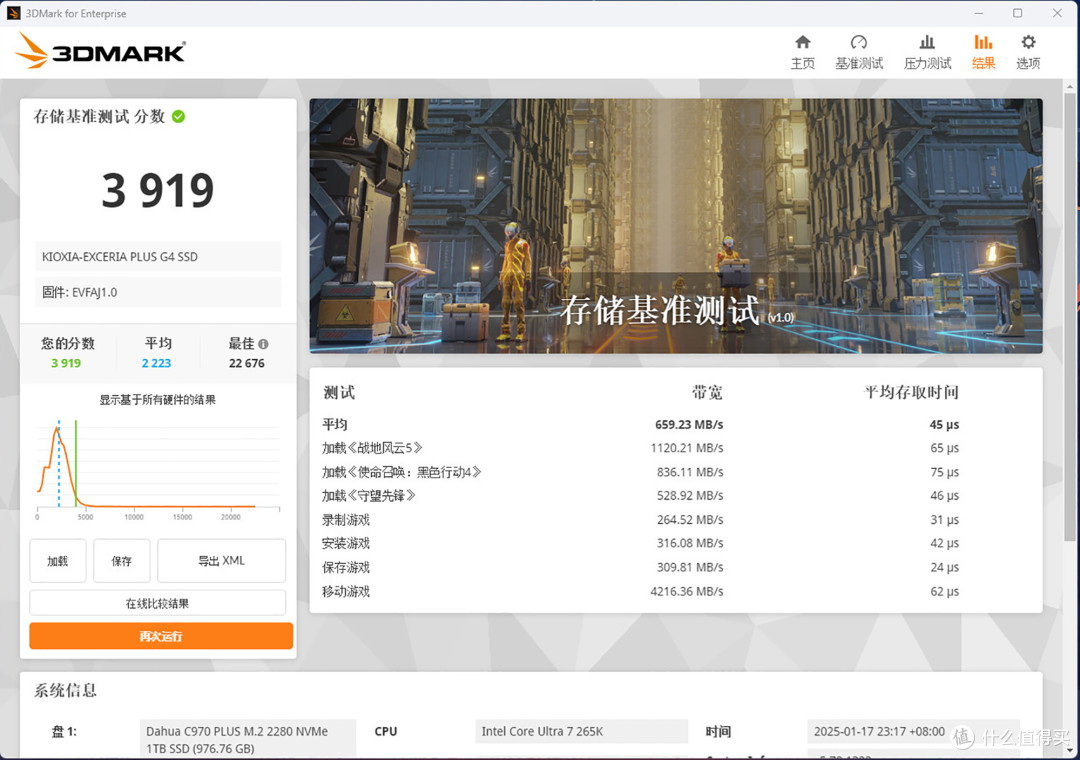Image resolution: width=1080 pixels, height=760 pixels.
Task: Click the storage benchmark banner image
Action: [x=676, y=226]
